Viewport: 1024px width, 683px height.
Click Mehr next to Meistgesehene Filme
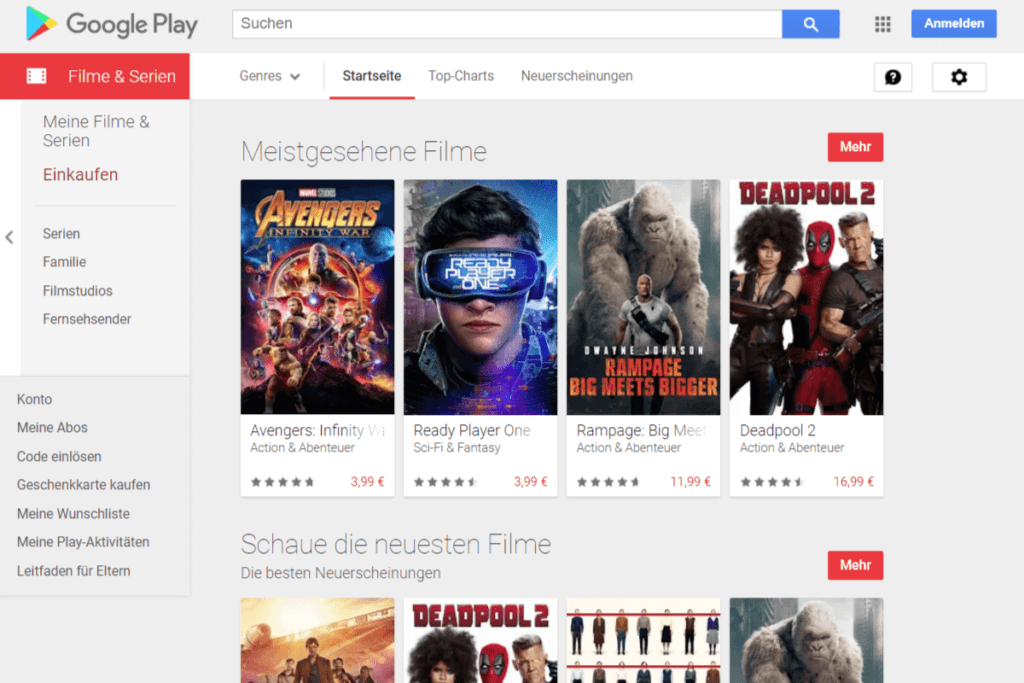tap(856, 147)
